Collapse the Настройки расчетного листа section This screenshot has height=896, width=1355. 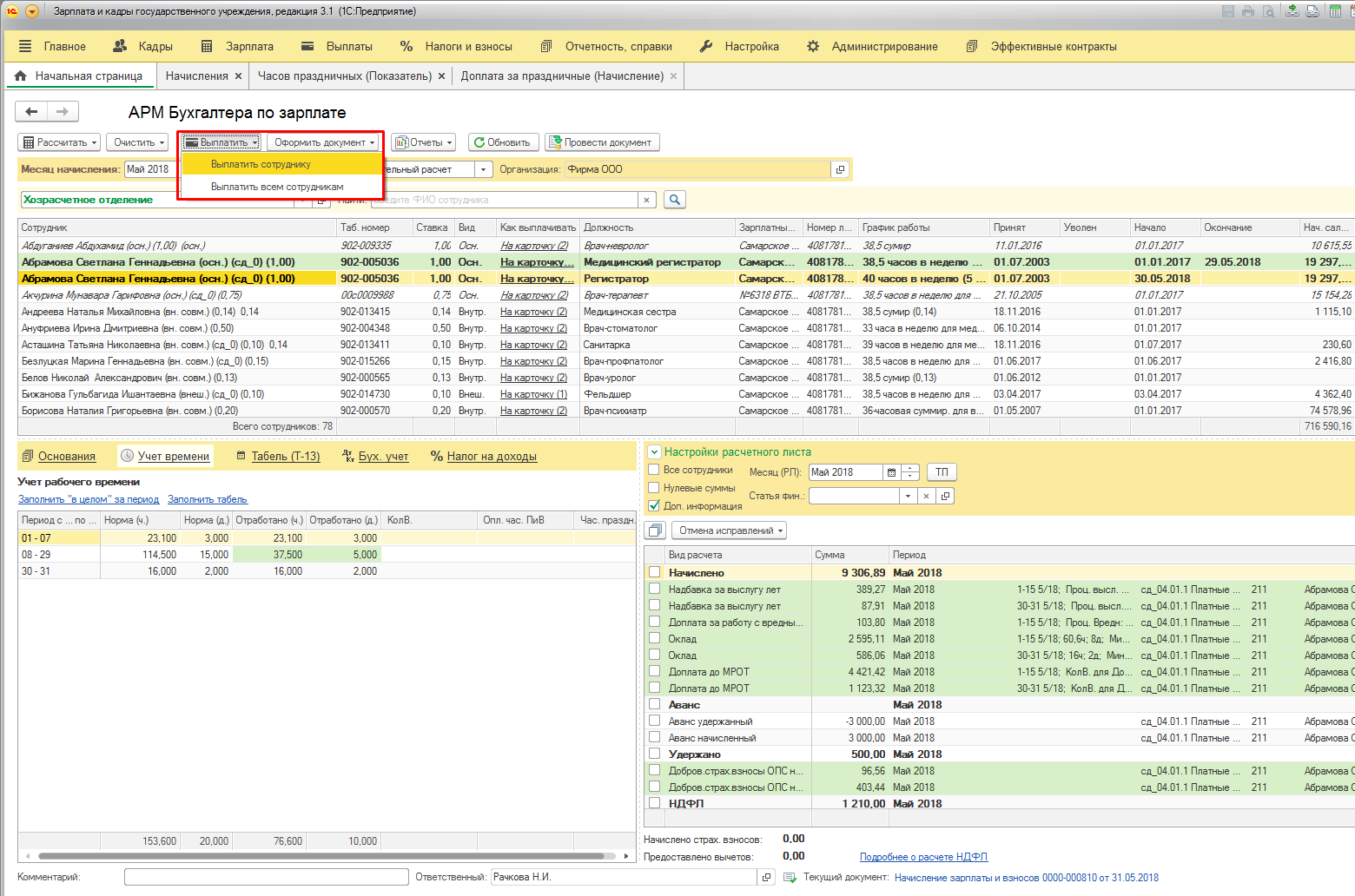[x=654, y=451]
